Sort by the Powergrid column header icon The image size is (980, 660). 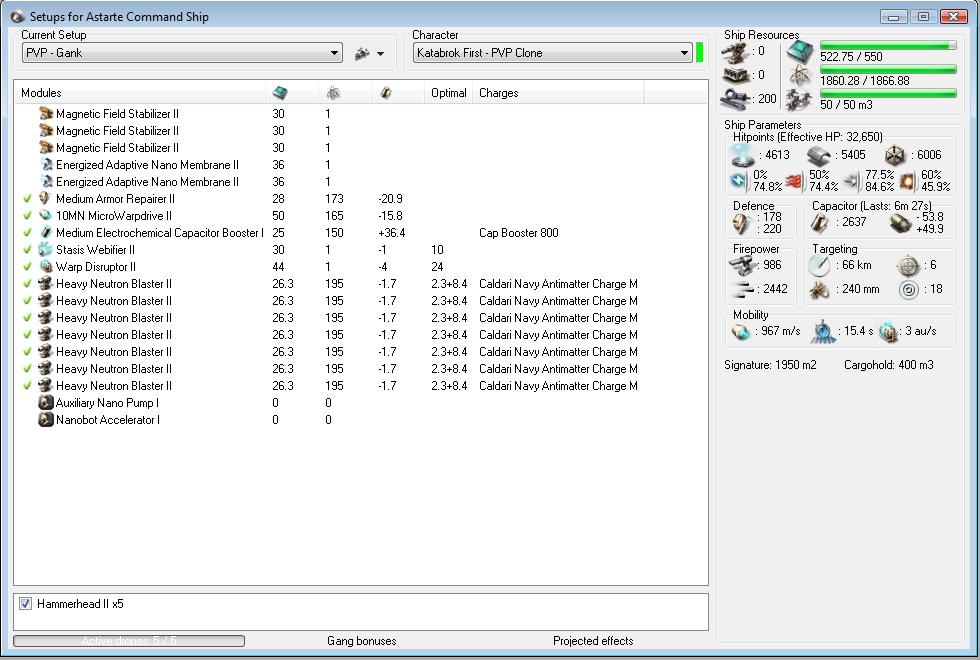click(x=333, y=92)
